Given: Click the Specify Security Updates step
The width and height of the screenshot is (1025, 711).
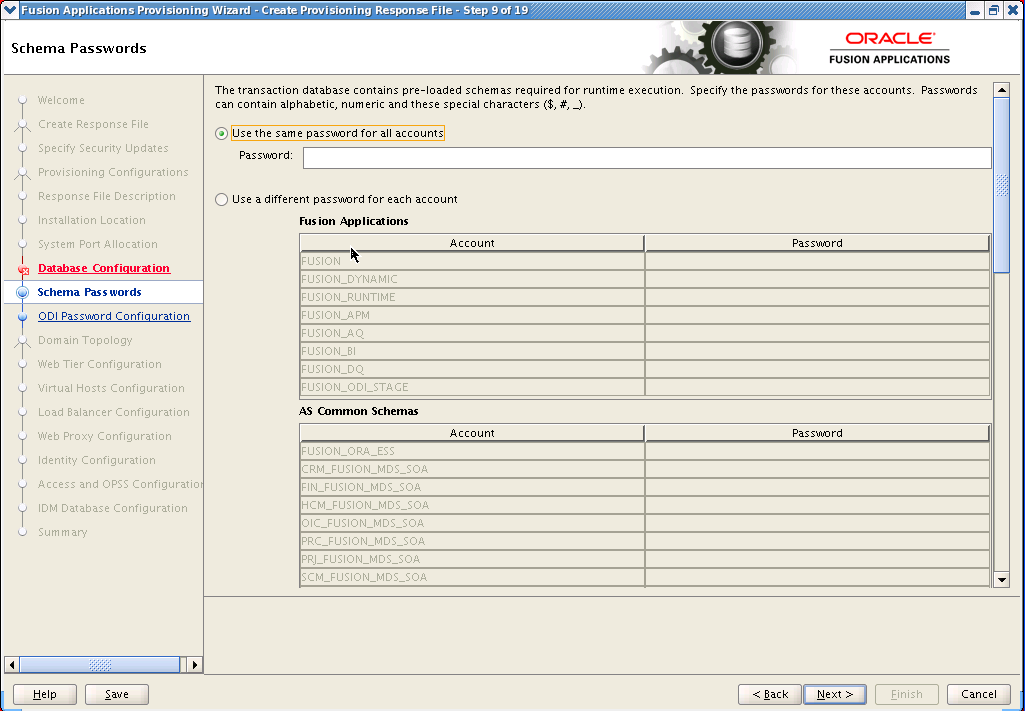Looking at the screenshot, I should pyautogui.click(x=103, y=148).
